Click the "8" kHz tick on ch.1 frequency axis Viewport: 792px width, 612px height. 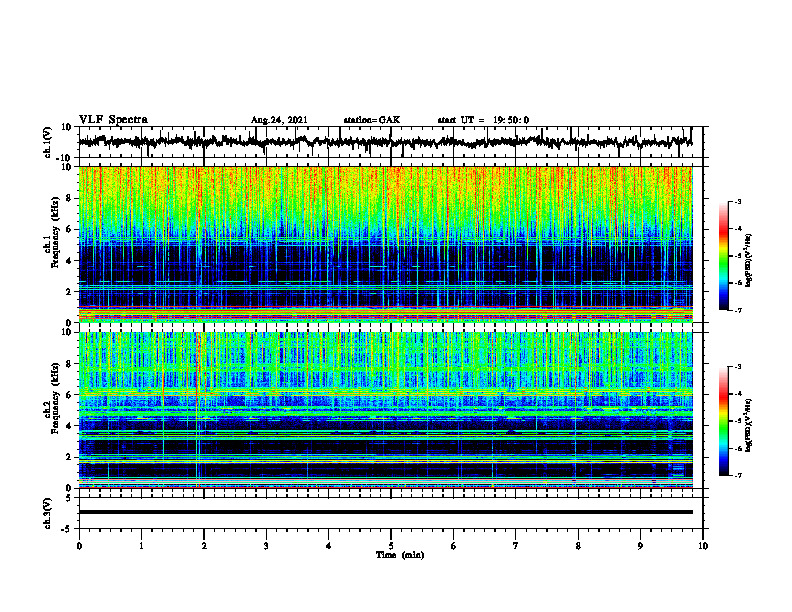70,198
